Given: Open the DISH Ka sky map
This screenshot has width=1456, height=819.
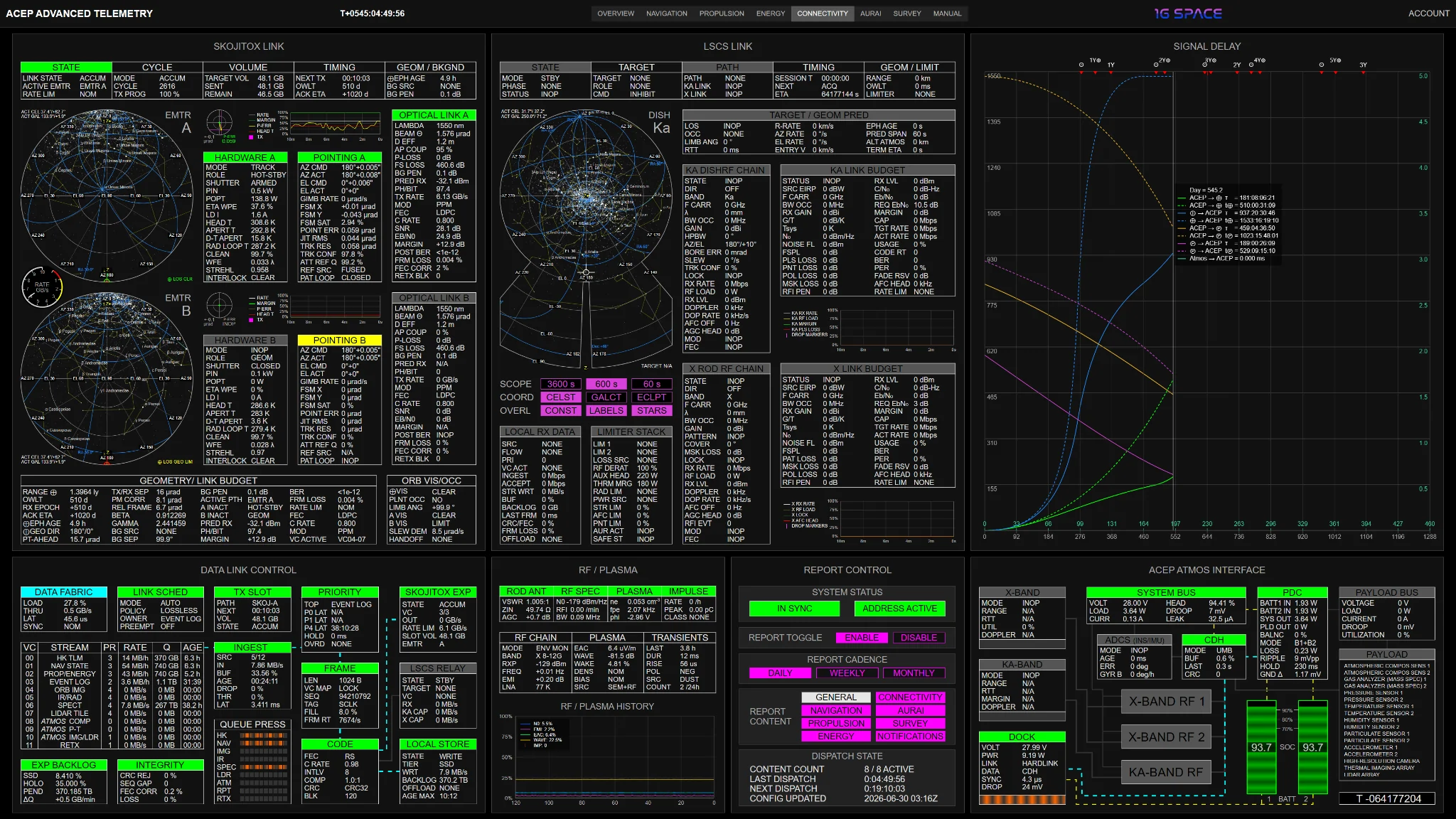Looking at the screenshot, I should click(586, 239).
